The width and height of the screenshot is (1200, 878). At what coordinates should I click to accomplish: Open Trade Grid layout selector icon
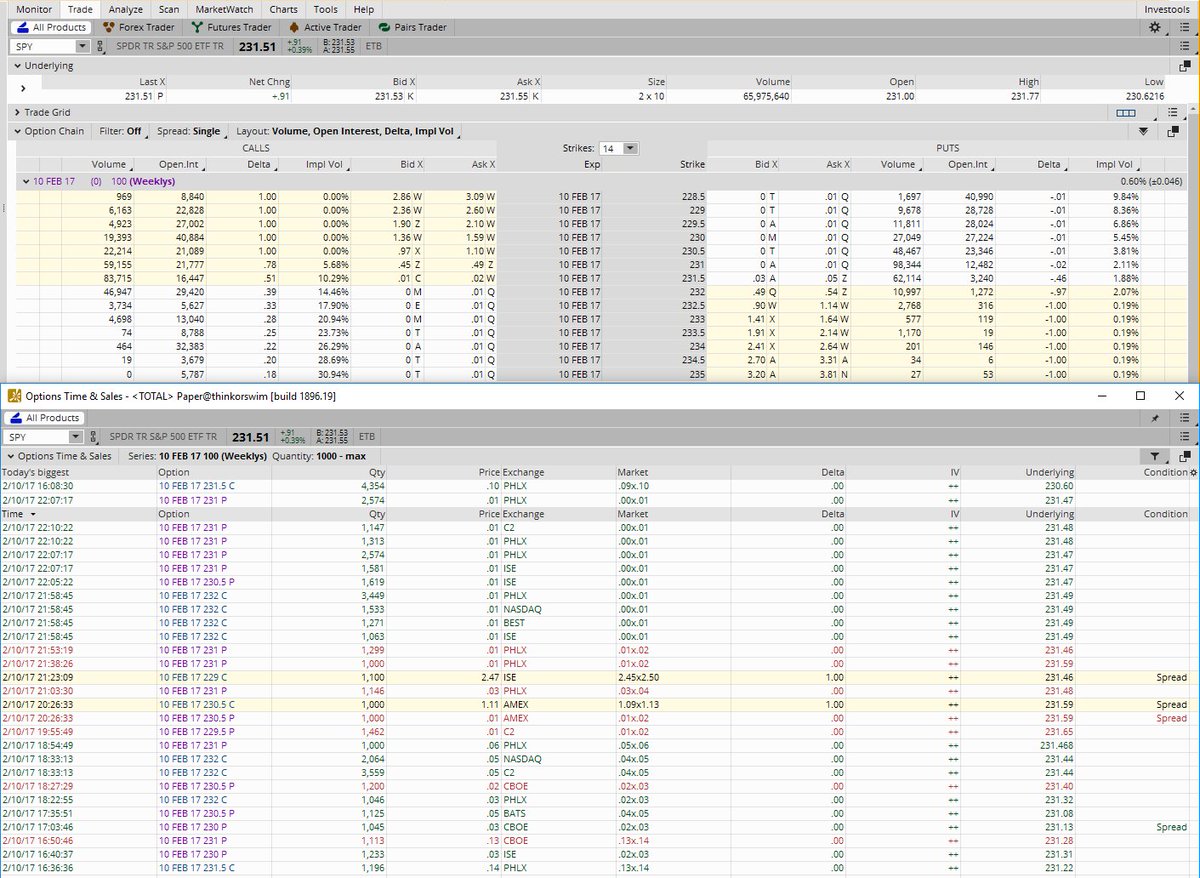[1126, 113]
